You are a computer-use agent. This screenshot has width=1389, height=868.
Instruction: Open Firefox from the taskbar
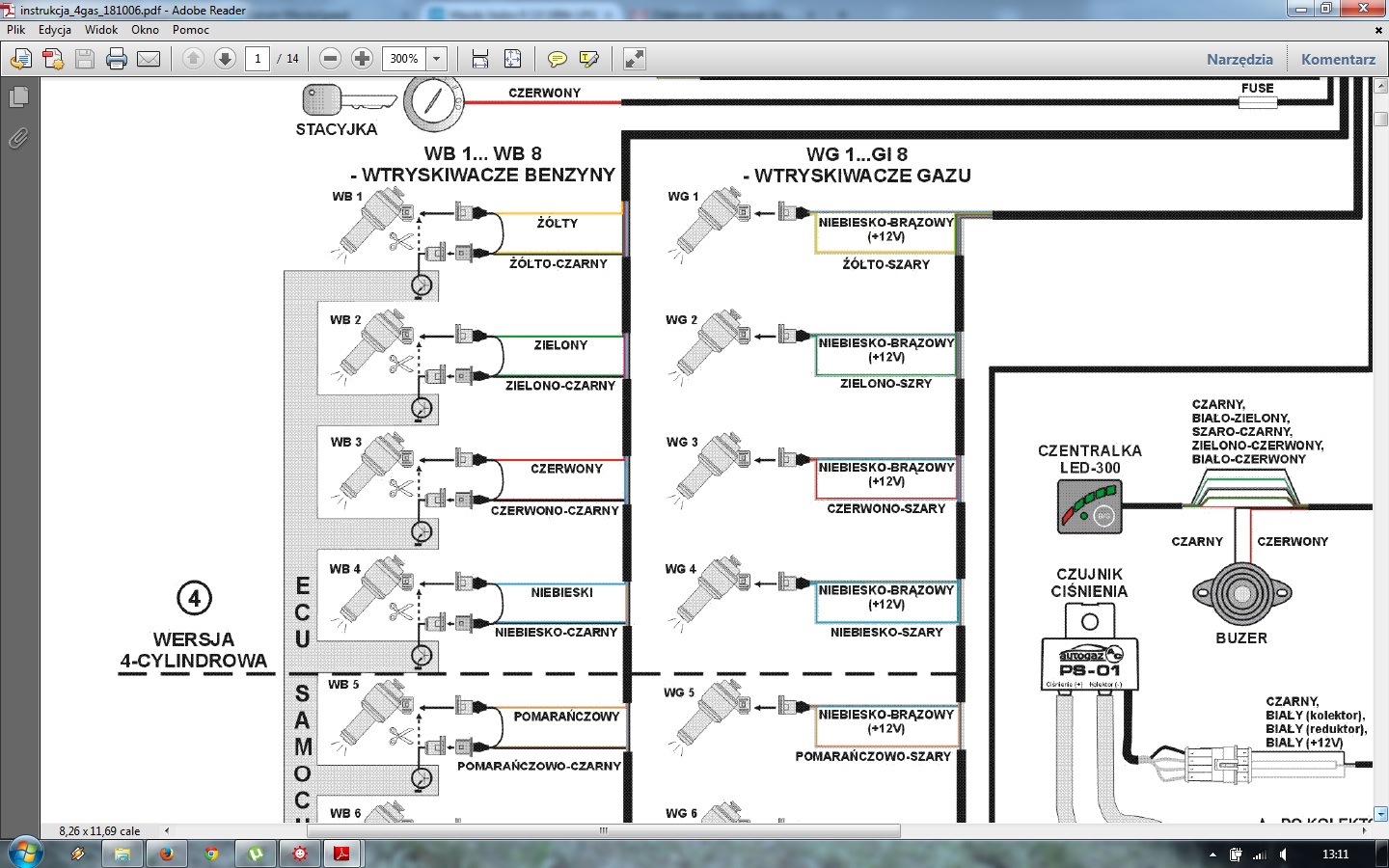click(166, 854)
